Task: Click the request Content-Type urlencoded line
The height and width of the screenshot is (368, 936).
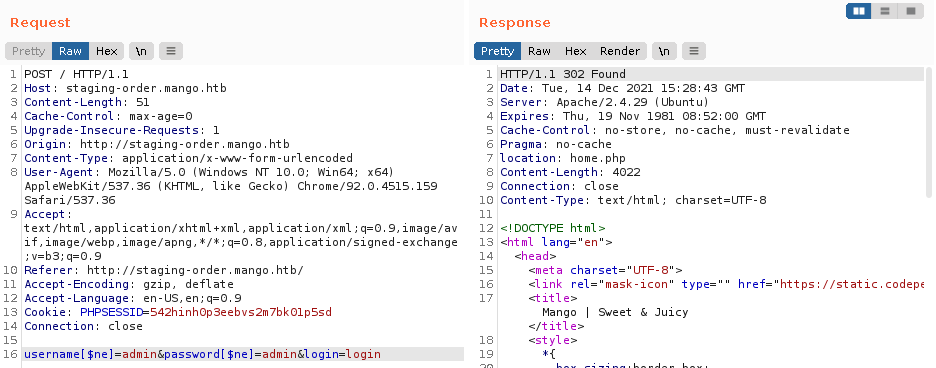Action: tap(188, 158)
